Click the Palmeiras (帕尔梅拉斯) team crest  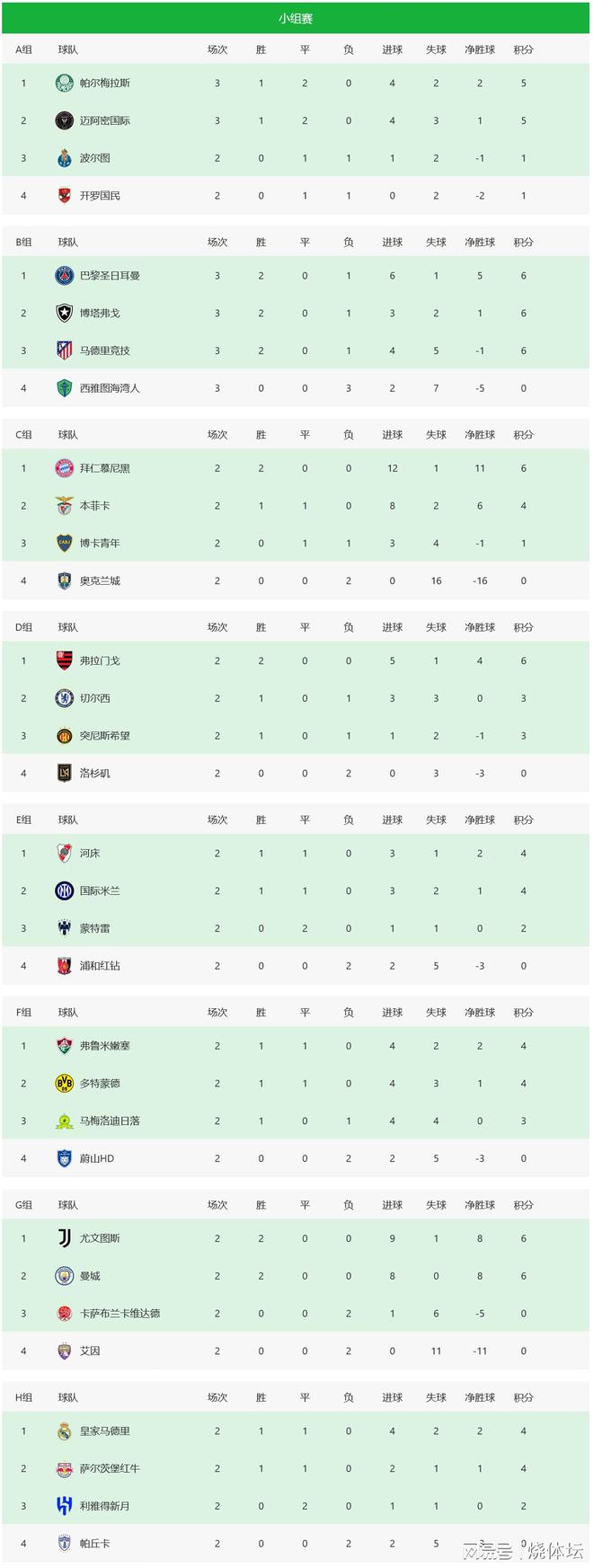point(64,84)
